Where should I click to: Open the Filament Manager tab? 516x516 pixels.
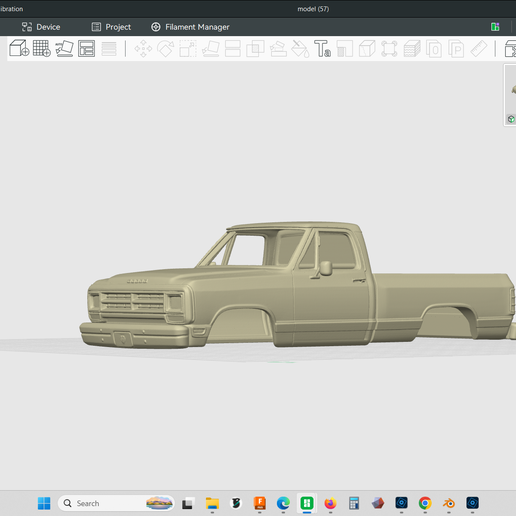tap(190, 27)
